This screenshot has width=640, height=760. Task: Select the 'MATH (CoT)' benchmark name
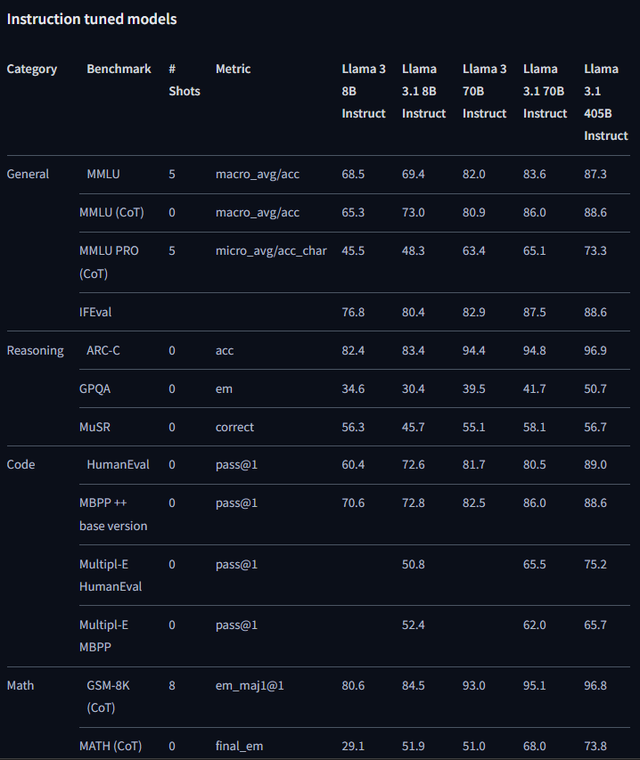click(111, 746)
